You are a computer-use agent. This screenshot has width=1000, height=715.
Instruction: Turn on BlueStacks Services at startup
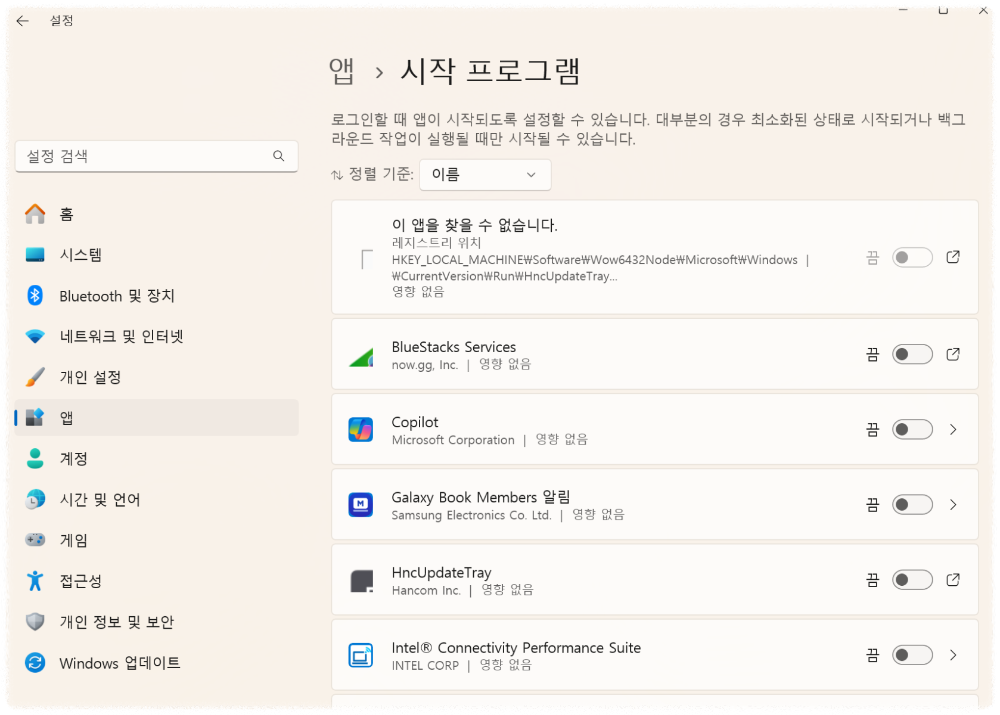[911, 354]
